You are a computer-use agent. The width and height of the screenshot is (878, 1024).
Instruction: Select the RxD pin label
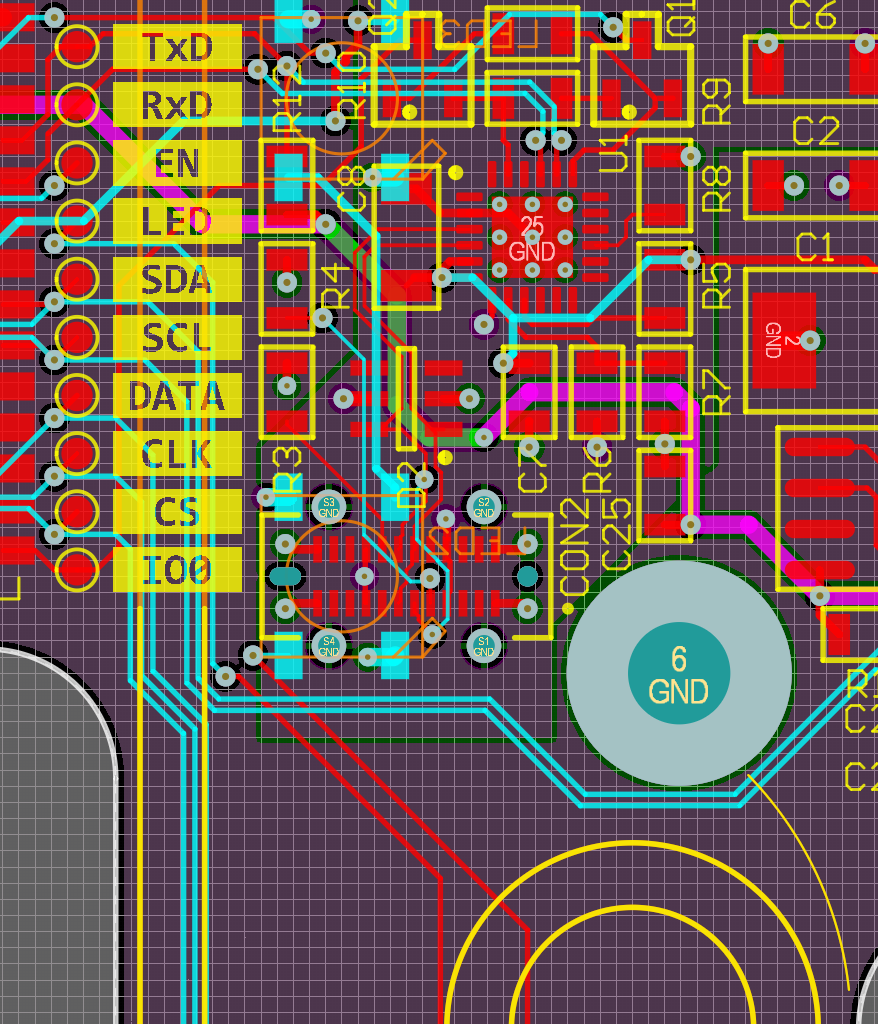[177, 105]
